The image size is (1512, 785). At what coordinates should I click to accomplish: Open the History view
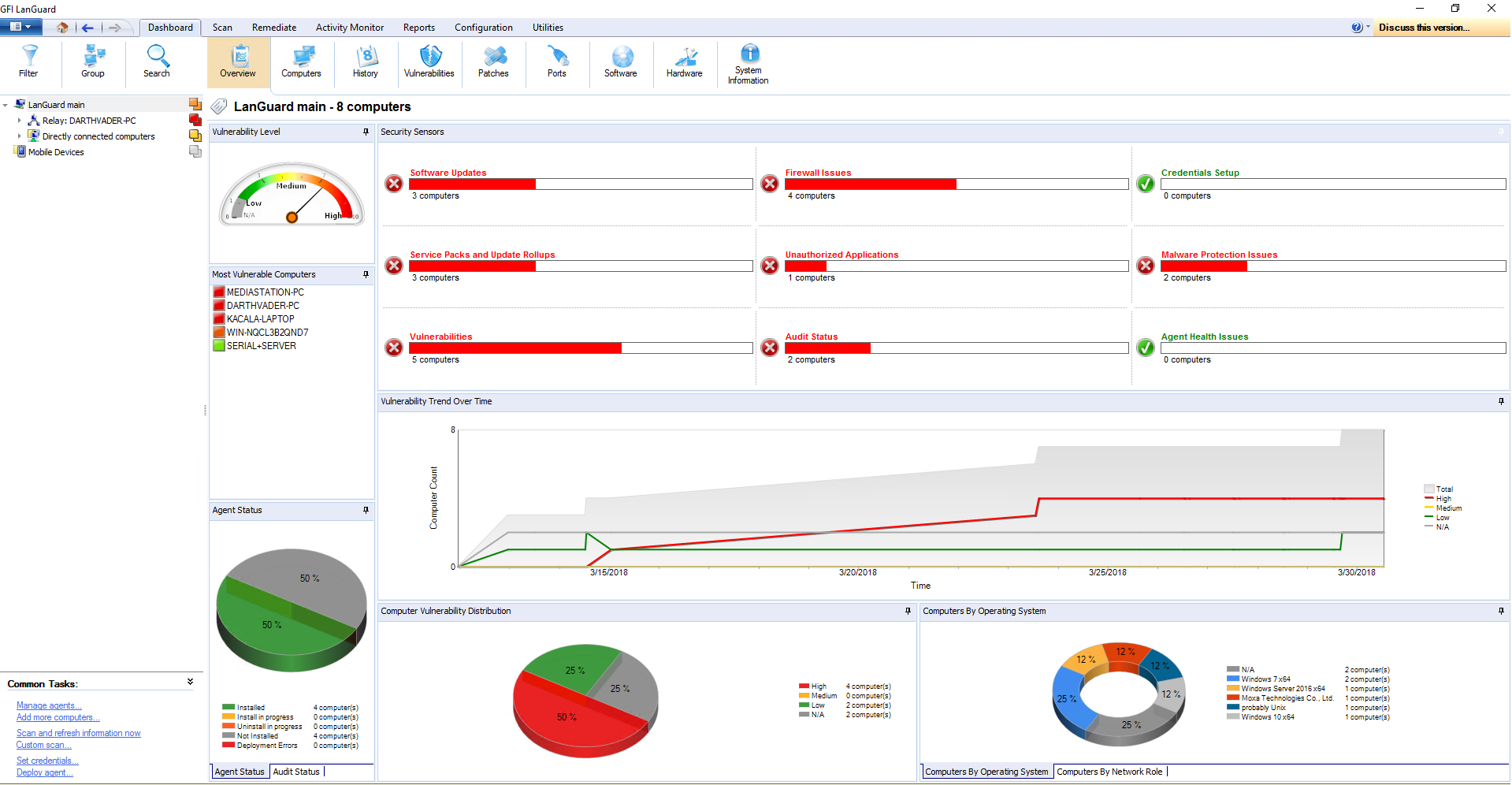(x=366, y=61)
